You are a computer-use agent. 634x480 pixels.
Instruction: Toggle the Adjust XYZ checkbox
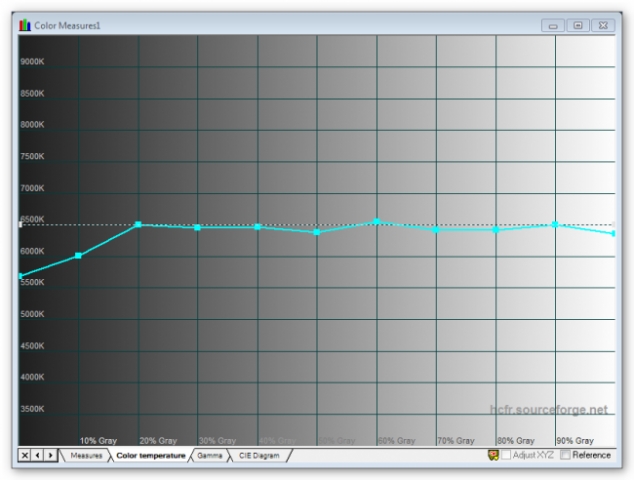[506, 455]
